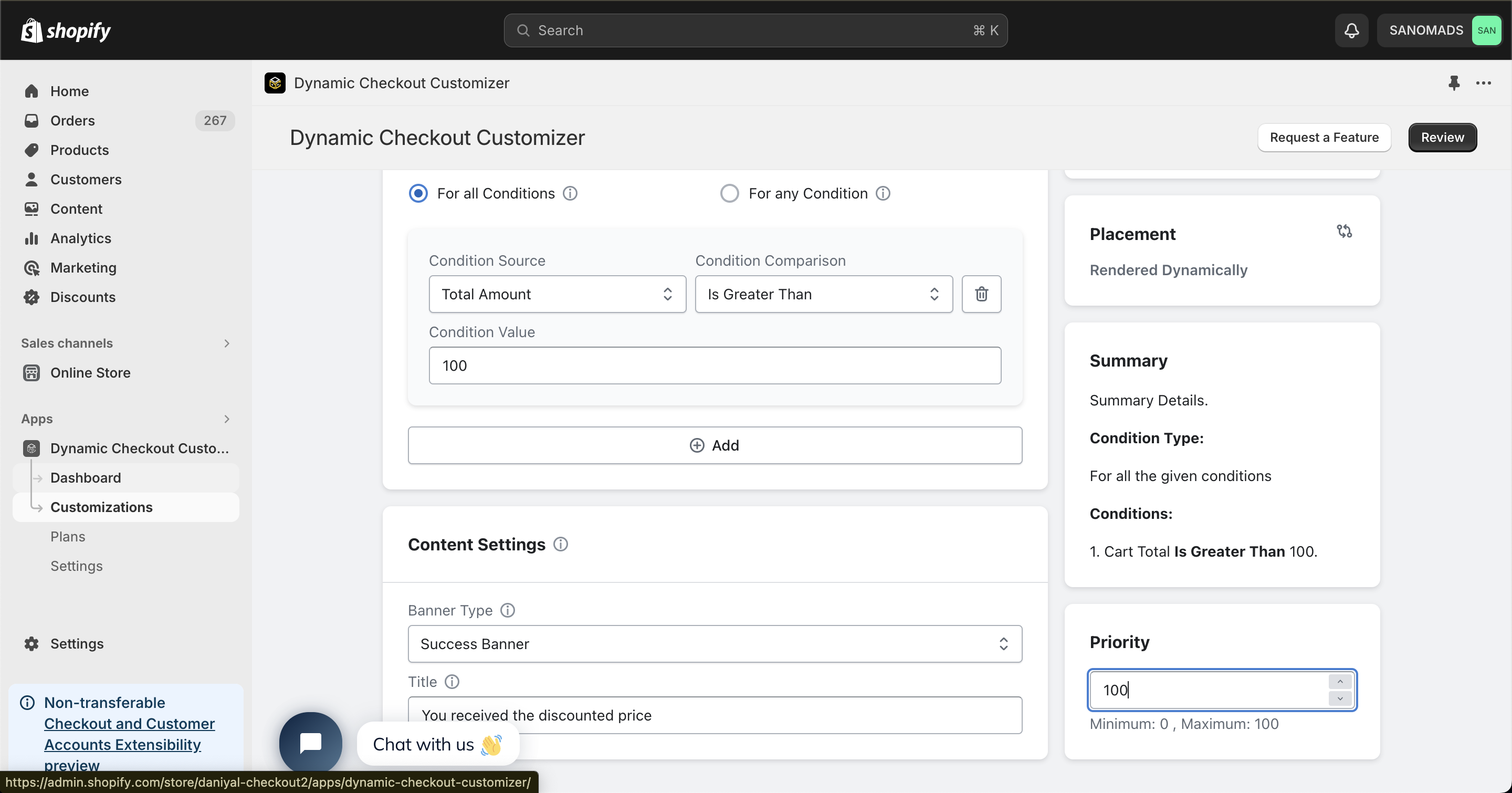Click the Dynamic Checkout Customizer app icon in header
Screen dimensions: 1512x793
point(275,83)
